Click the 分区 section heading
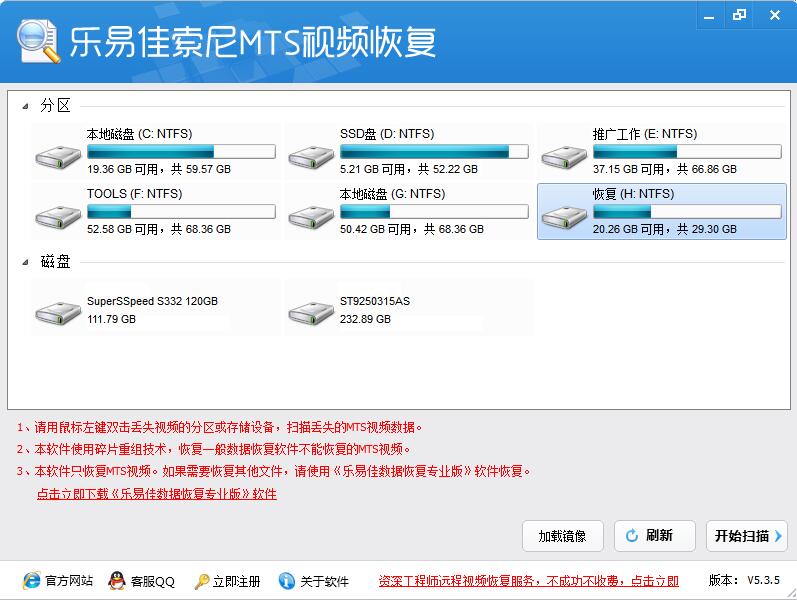Viewport: 797px width, 600px height. coord(55,106)
